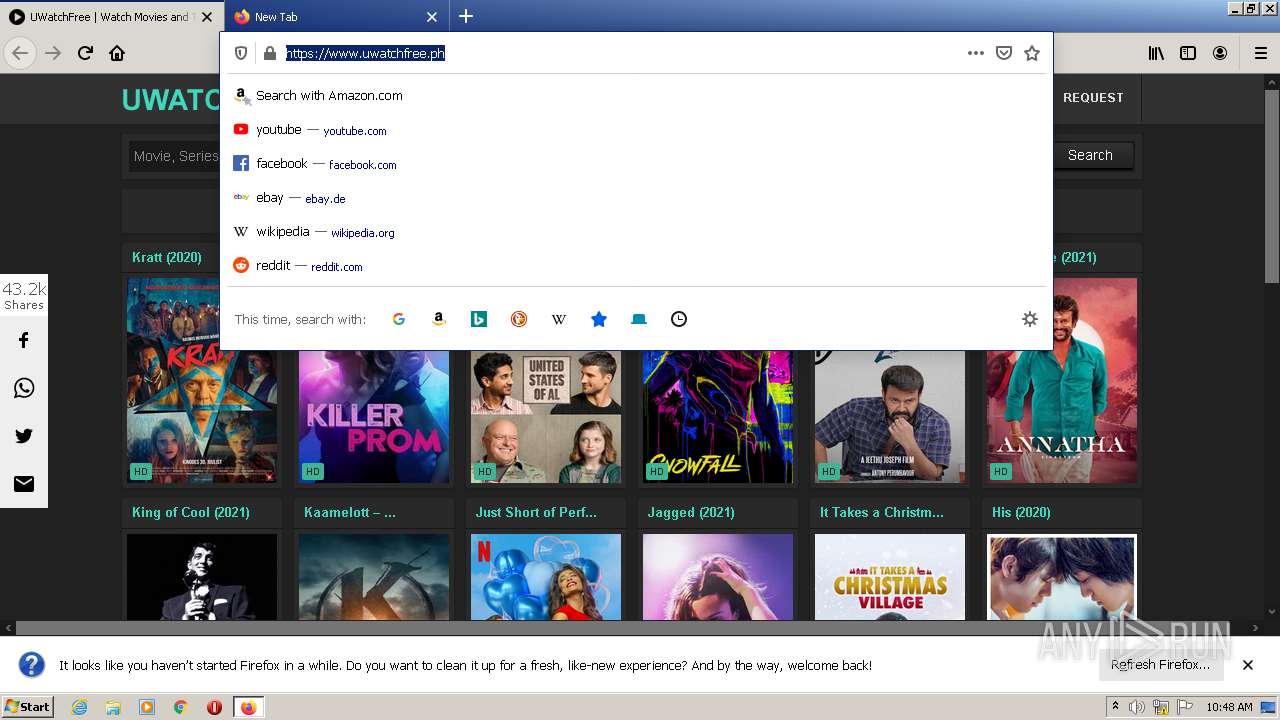Search bookmarks with blue star icon
This screenshot has width=1280, height=720.
[599, 319]
